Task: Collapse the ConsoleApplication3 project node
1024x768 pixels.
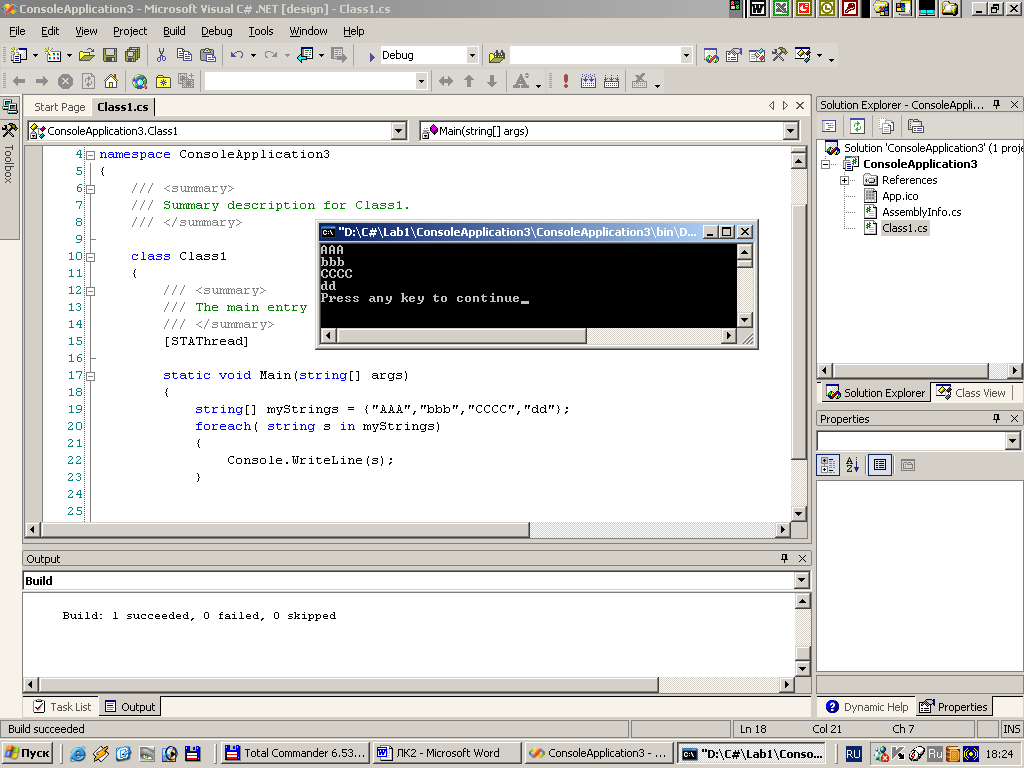Action: (x=825, y=165)
